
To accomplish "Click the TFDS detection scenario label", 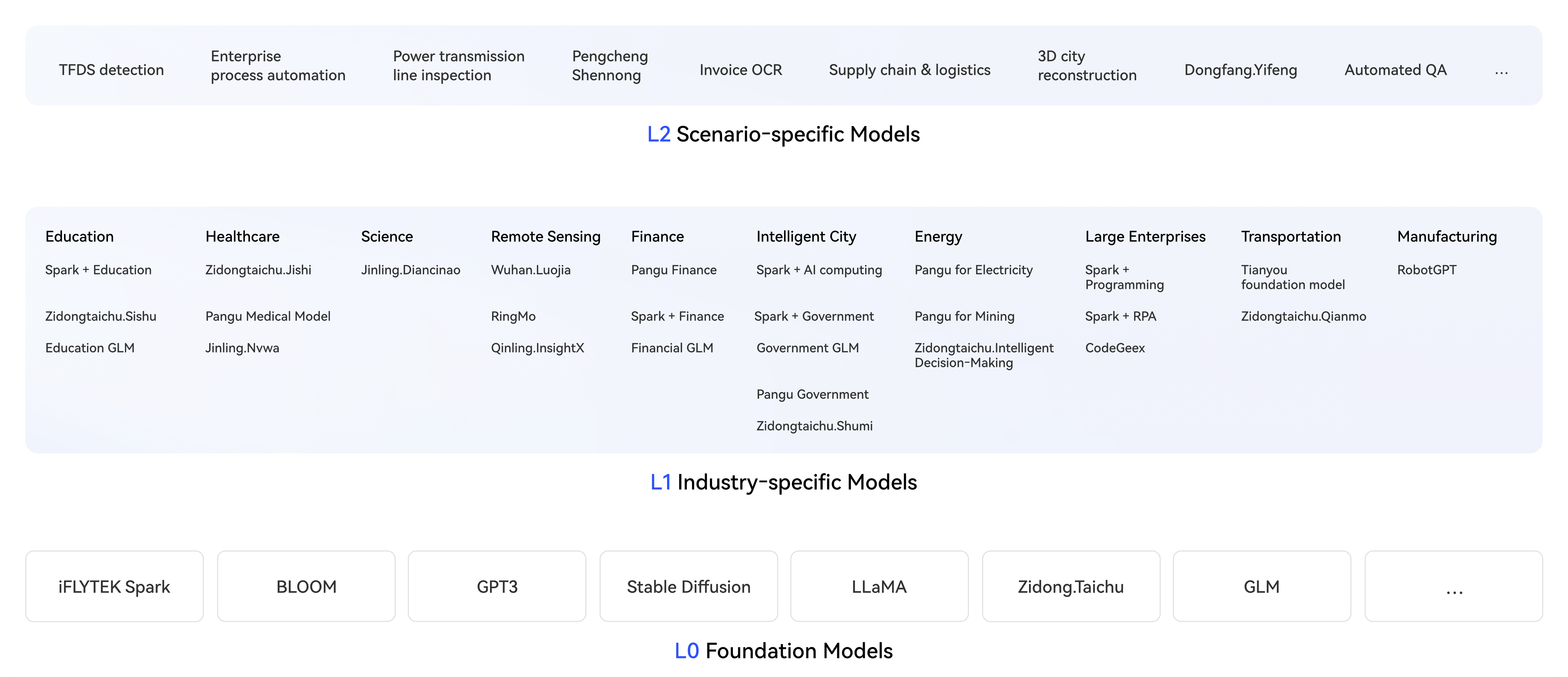I will pos(111,70).
